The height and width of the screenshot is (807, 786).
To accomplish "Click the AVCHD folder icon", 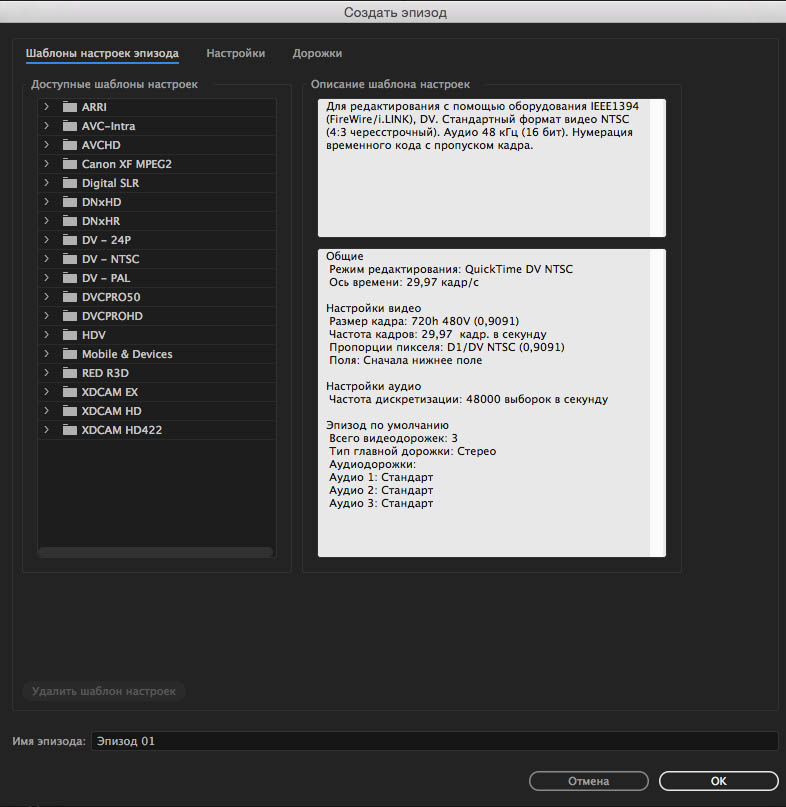I will coord(69,145).
